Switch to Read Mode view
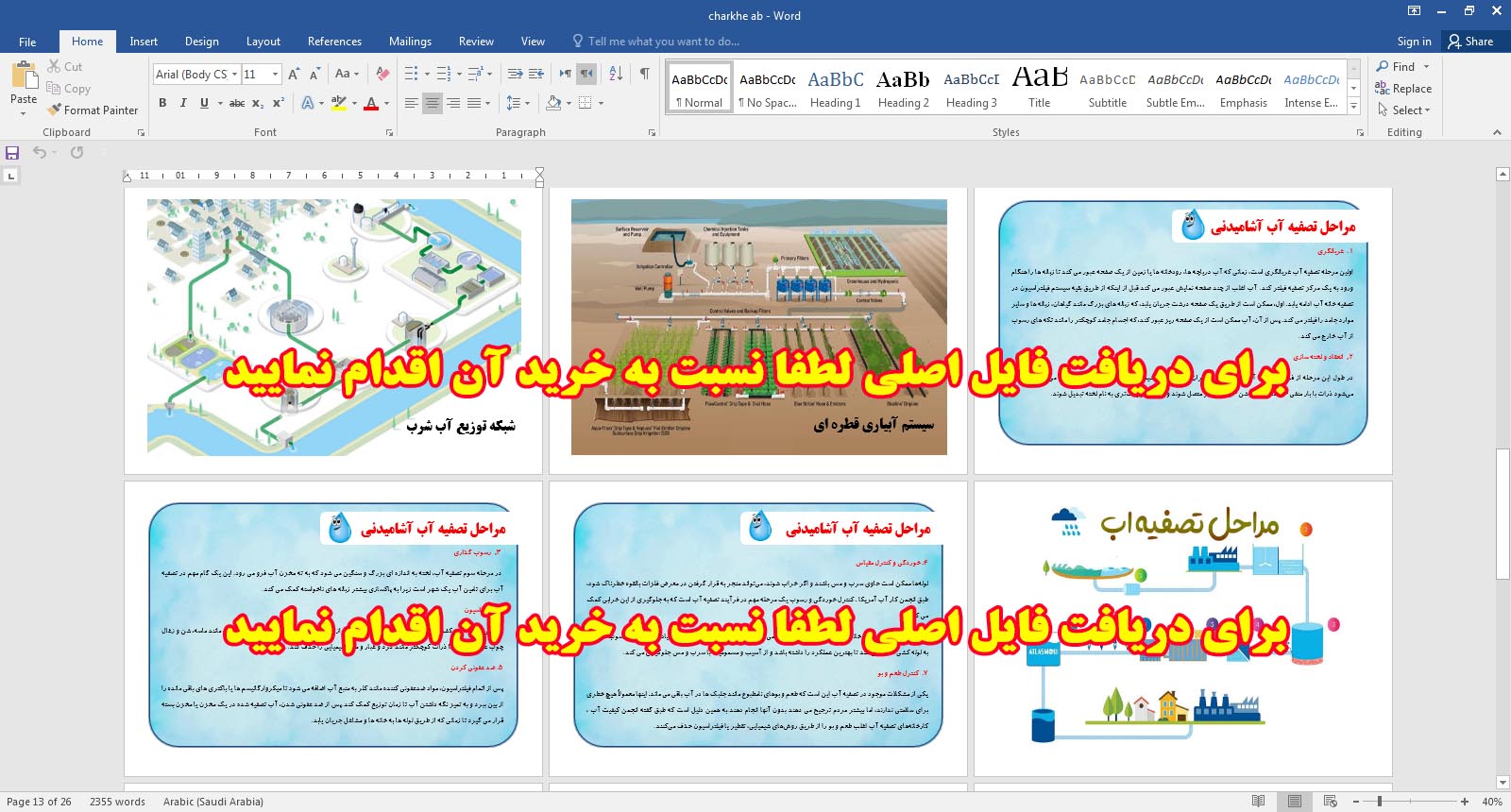This screenshot has height=812, width=1511. pyautogui.click(x=1258, y=802)
